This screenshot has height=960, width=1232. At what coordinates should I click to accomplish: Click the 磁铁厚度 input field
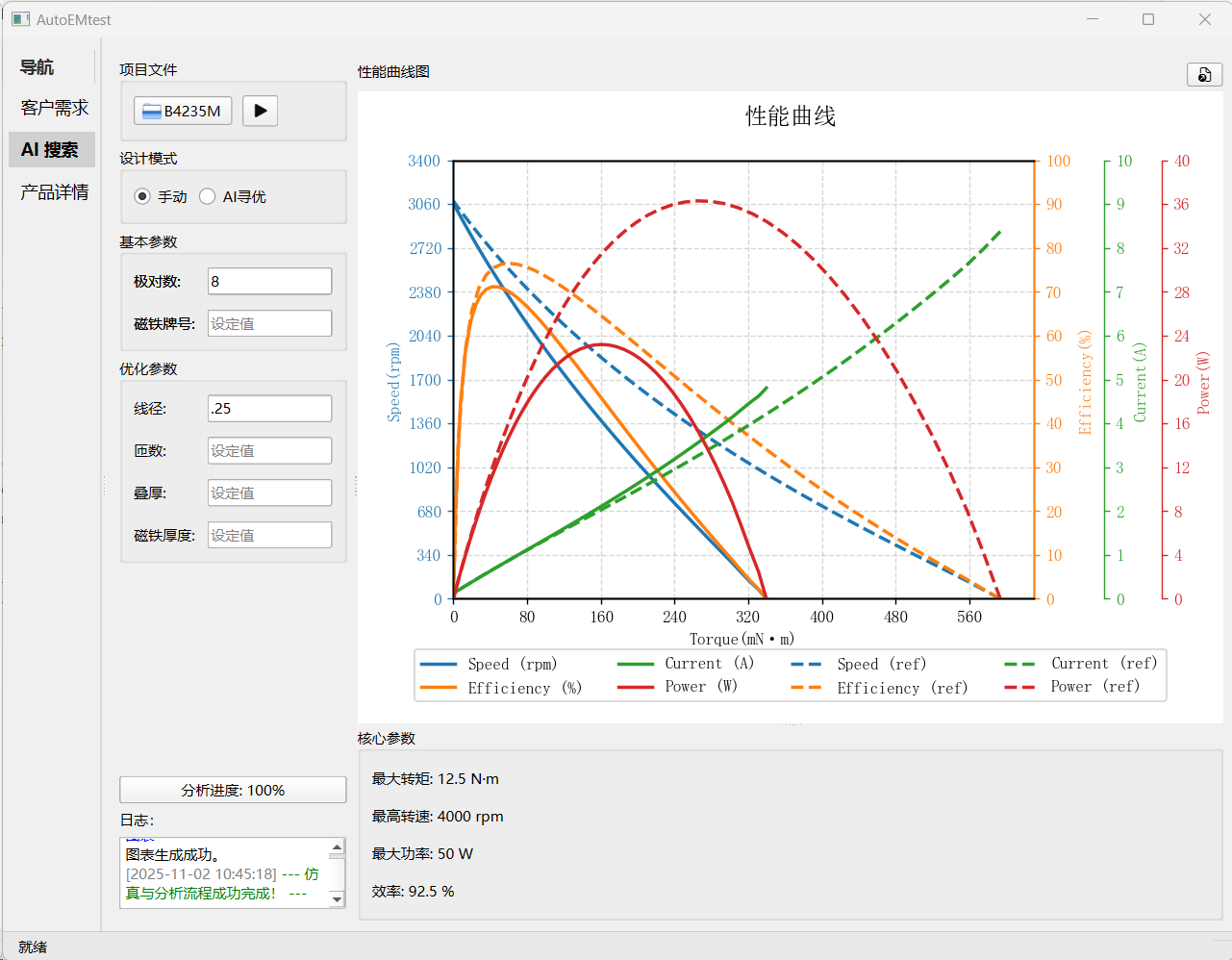(x=269, y=535)
